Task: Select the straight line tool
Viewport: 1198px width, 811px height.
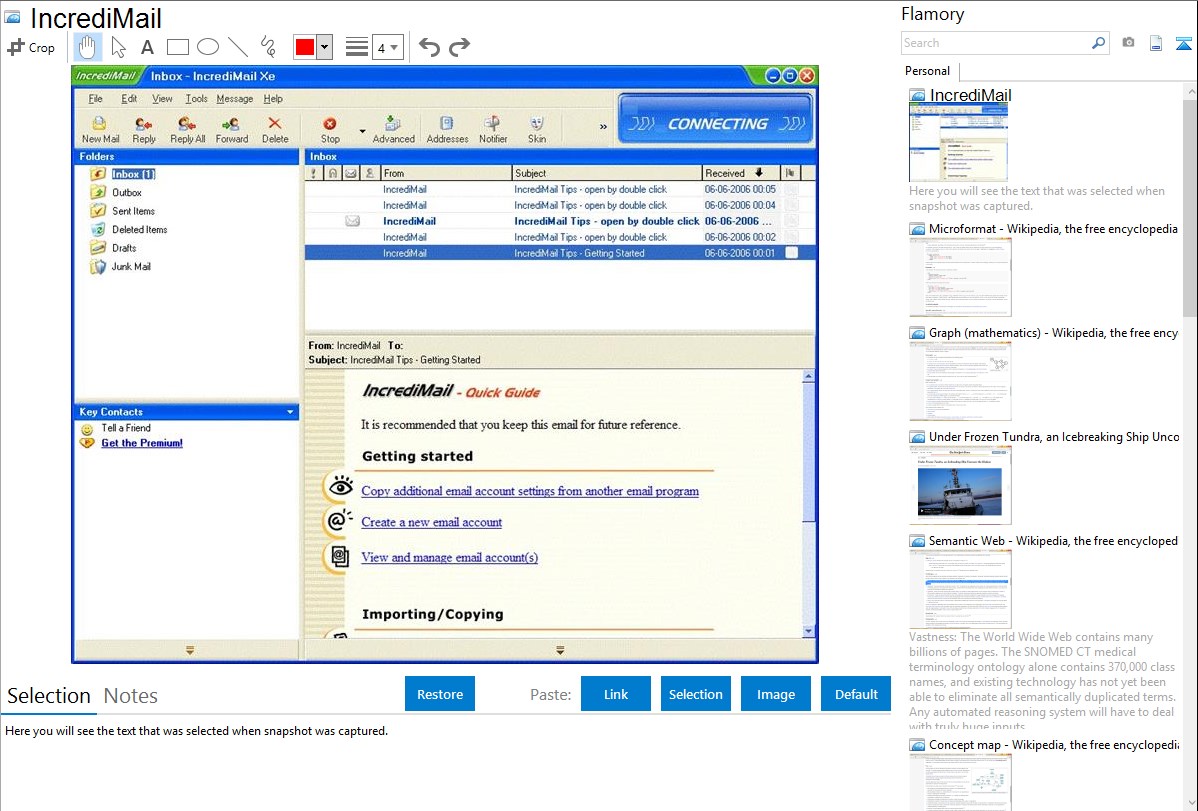Action: pyautogui.click(x=238, y=47)
